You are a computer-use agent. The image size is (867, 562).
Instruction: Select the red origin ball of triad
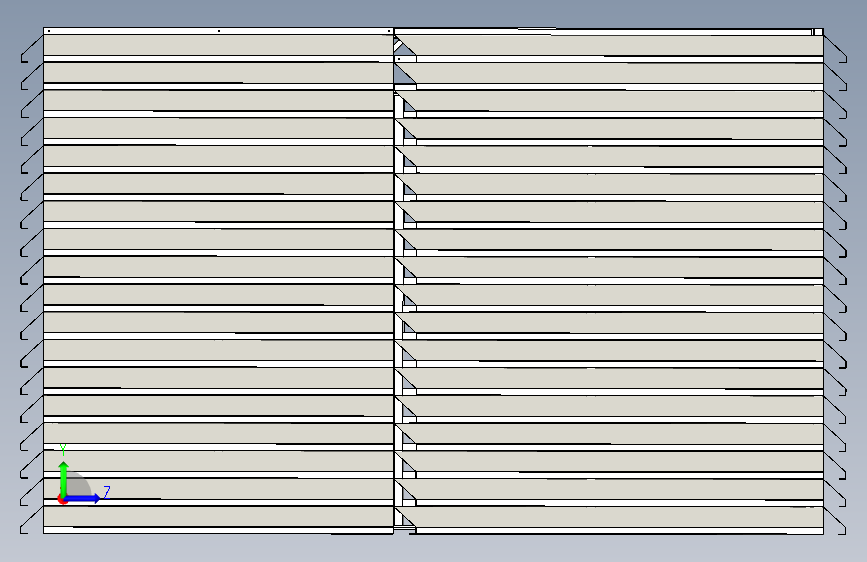pyautogui.click(x=62, y=500)
